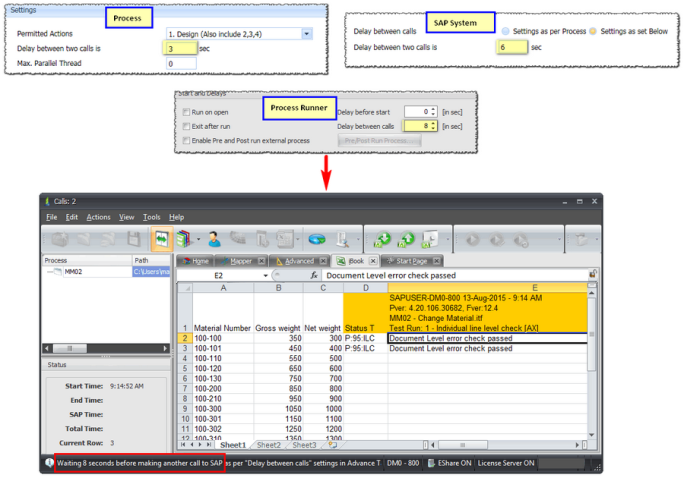The height and width of the screenshot is (481, 684).
Task: Switch to the Sheet2 worksheet tab
Action: 269,445
